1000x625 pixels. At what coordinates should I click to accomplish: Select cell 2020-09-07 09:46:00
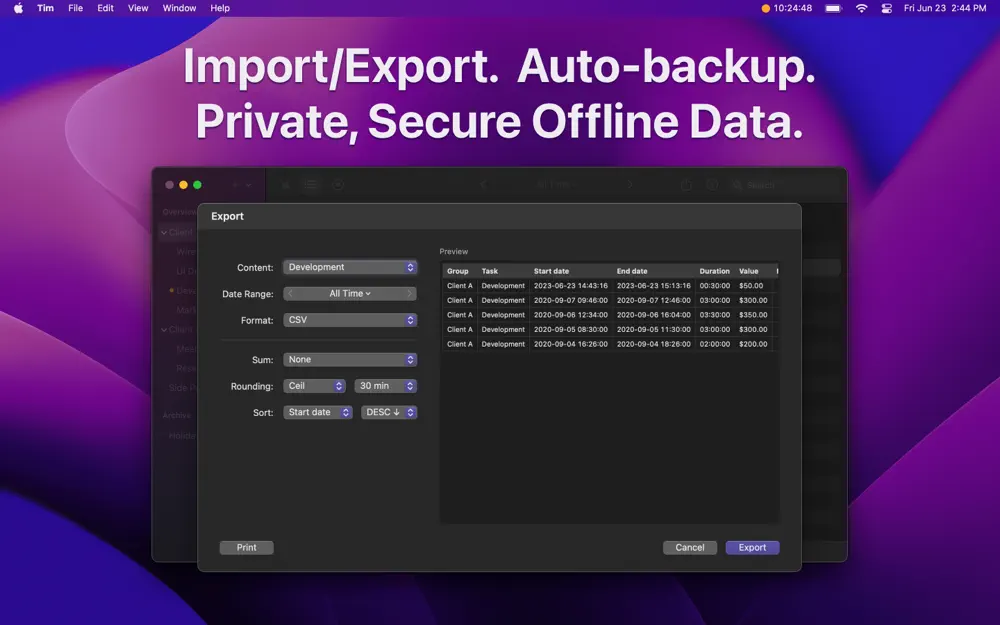coord(571,300)
